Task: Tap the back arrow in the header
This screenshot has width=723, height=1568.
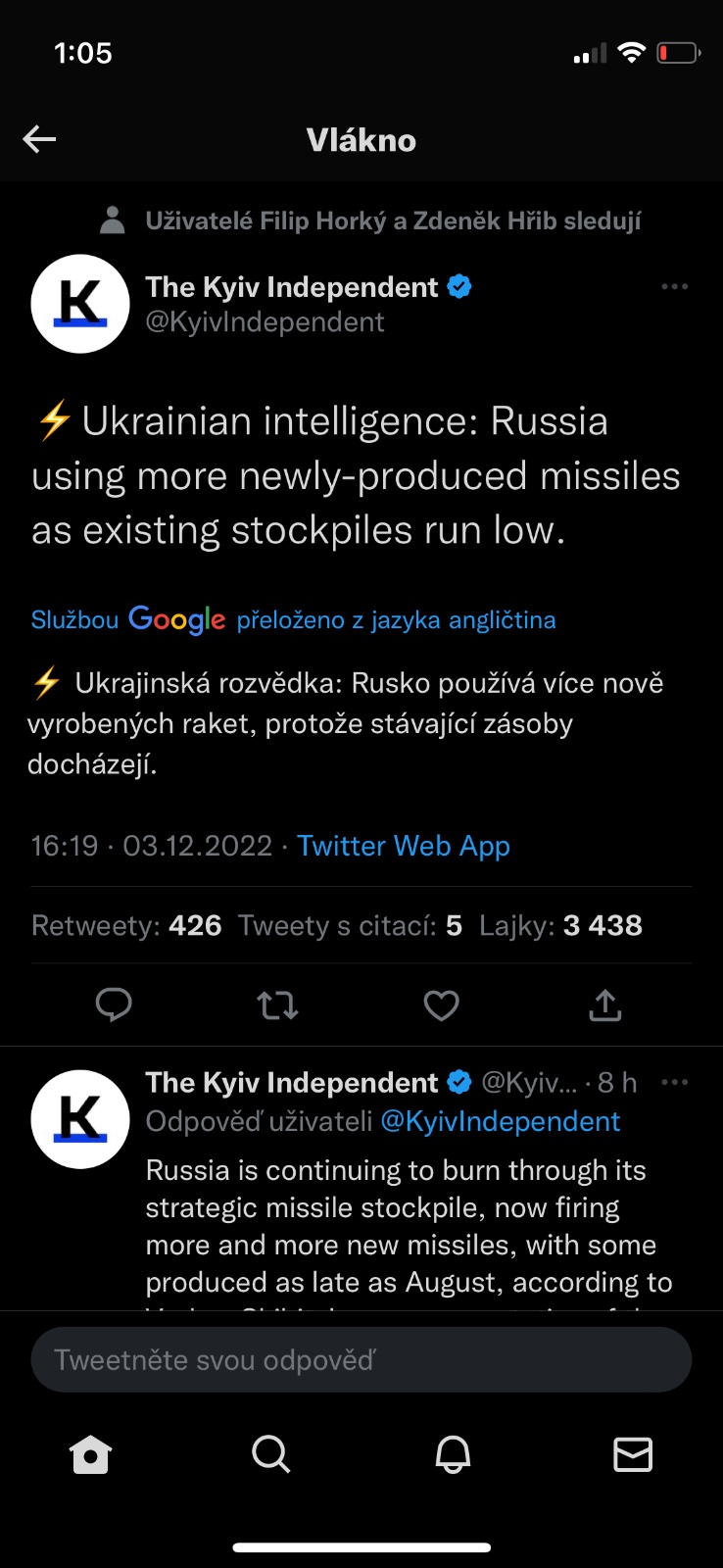Action: click(x=39, y=139)
